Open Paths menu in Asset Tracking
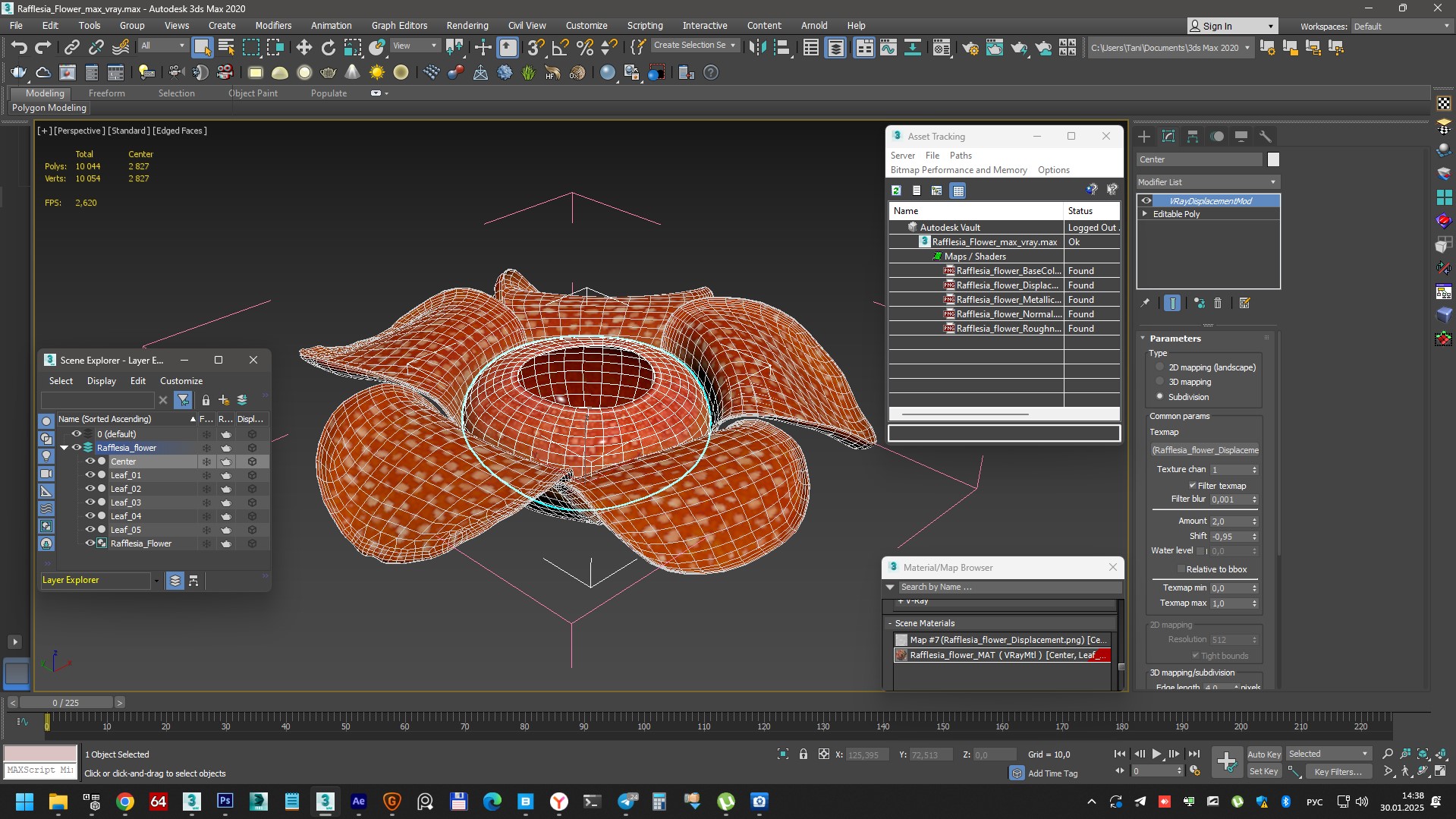The width and height of the screenshot is (1456, 819). tap(961, 156)
